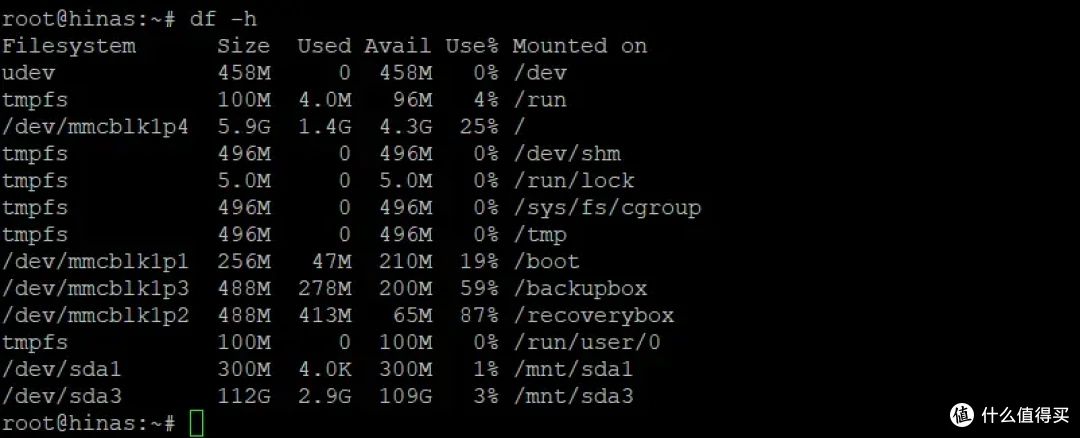The height and width of the screenshot is (438, 1080).
Task: Click the Filesystem column header
Action: [x=69, y=46]
